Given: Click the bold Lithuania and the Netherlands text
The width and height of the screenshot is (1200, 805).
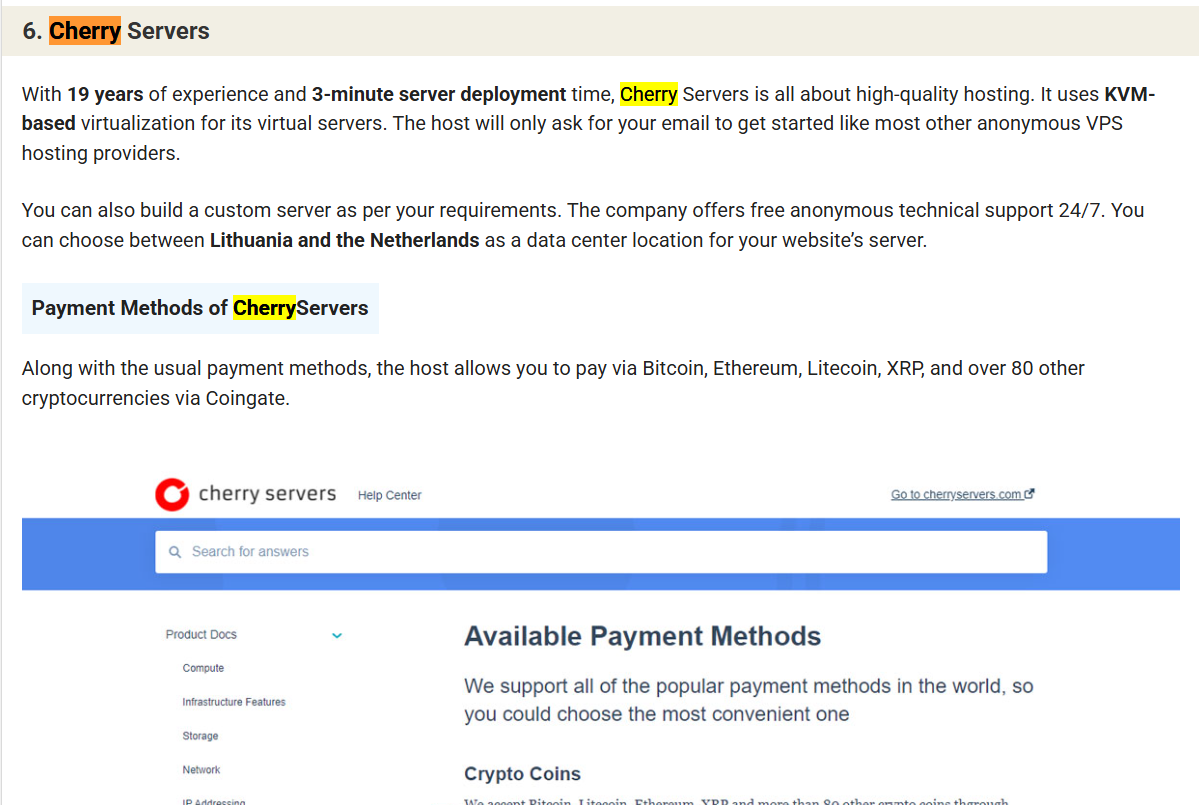Looking at the screenshot, I should [344, 241].
